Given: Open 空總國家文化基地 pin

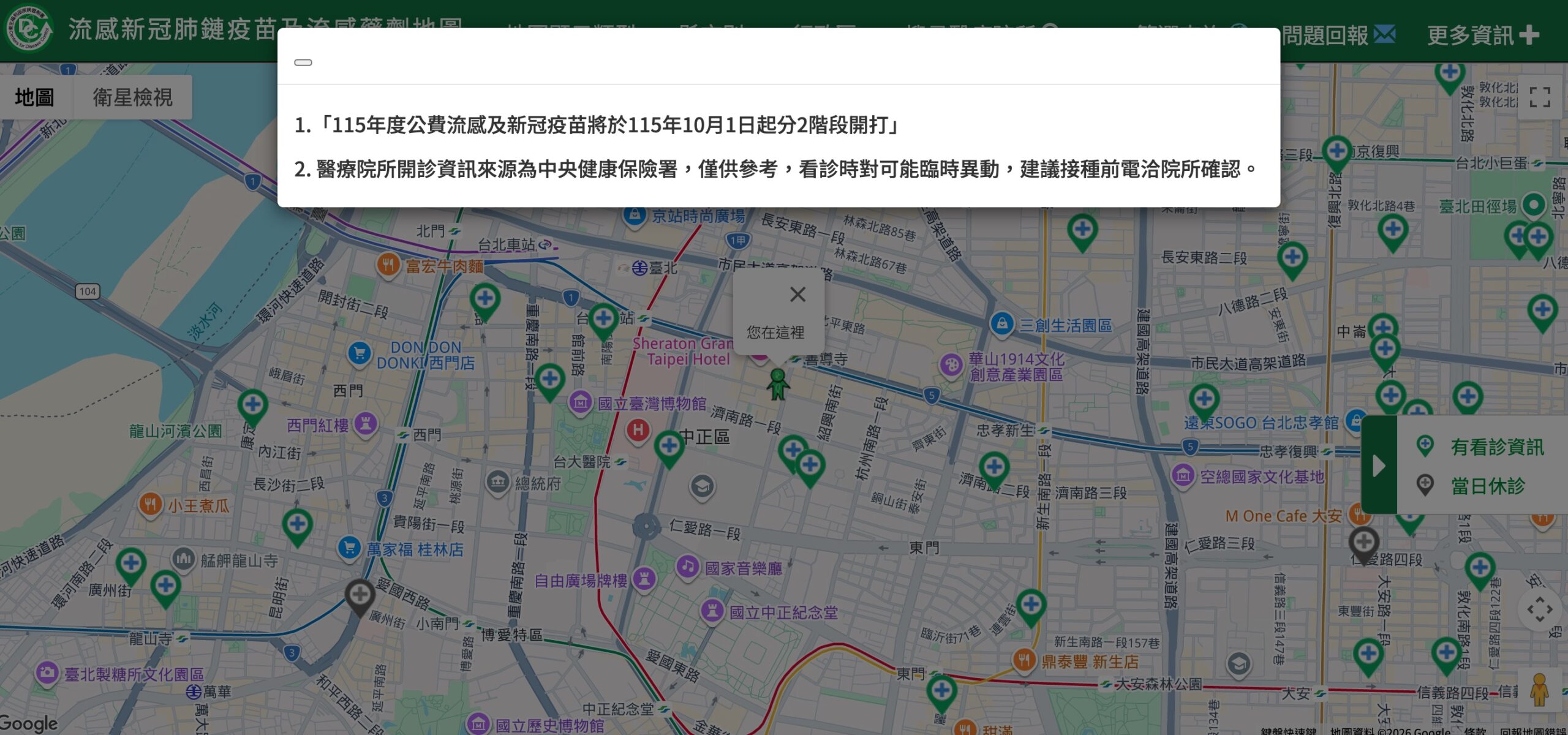Looking at the screenshot, I should pyautogui.click(x=1183, y=476).
